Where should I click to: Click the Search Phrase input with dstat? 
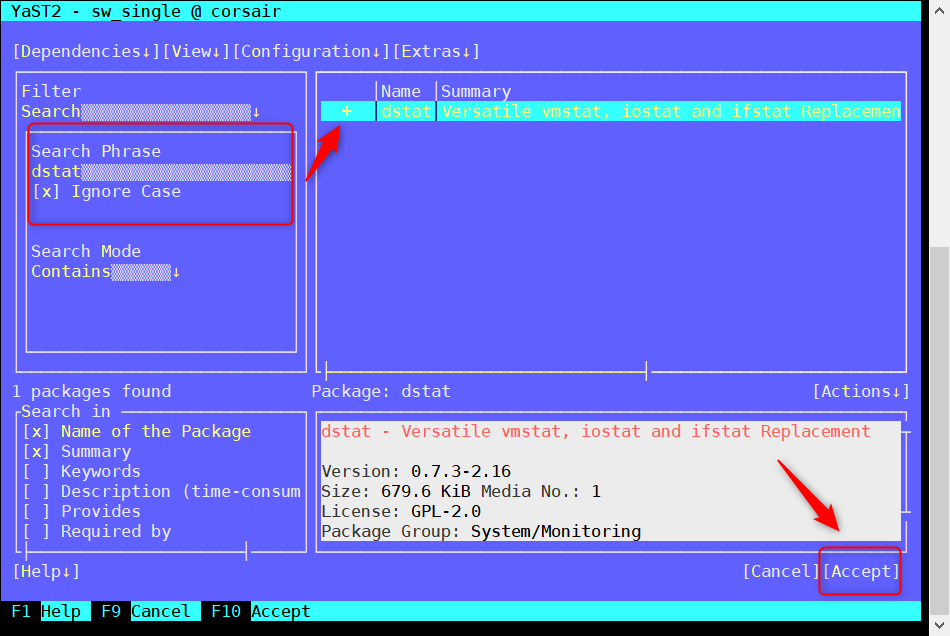point(161,171)
